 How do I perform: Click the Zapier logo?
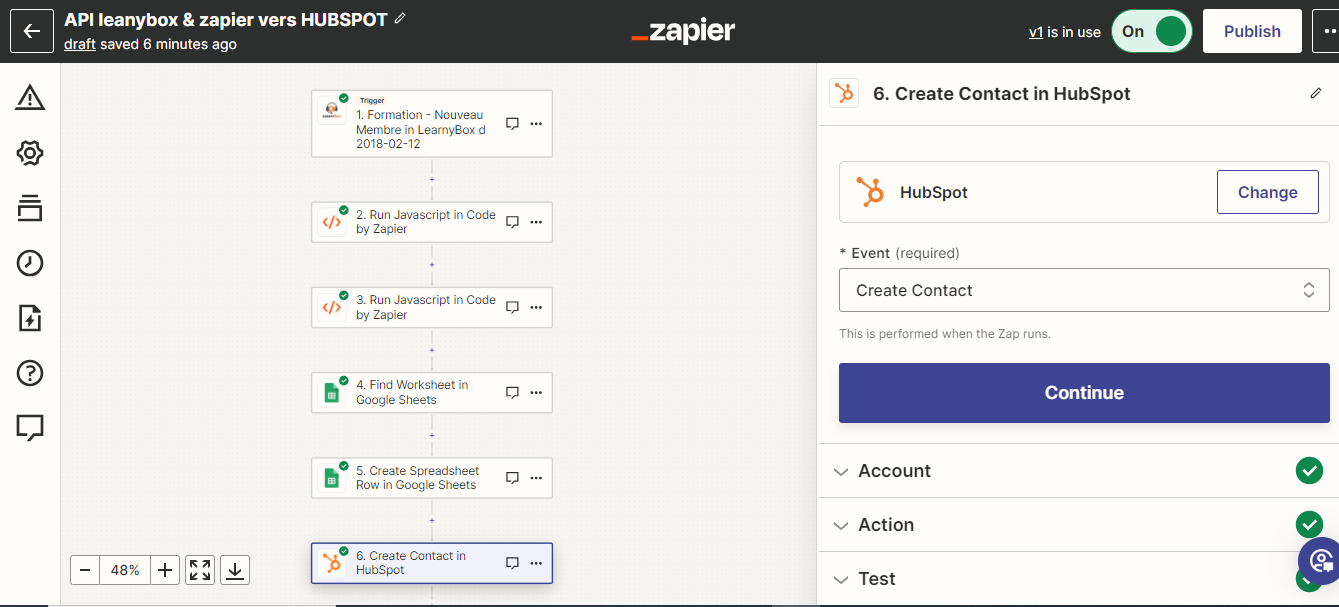point(683,31)
